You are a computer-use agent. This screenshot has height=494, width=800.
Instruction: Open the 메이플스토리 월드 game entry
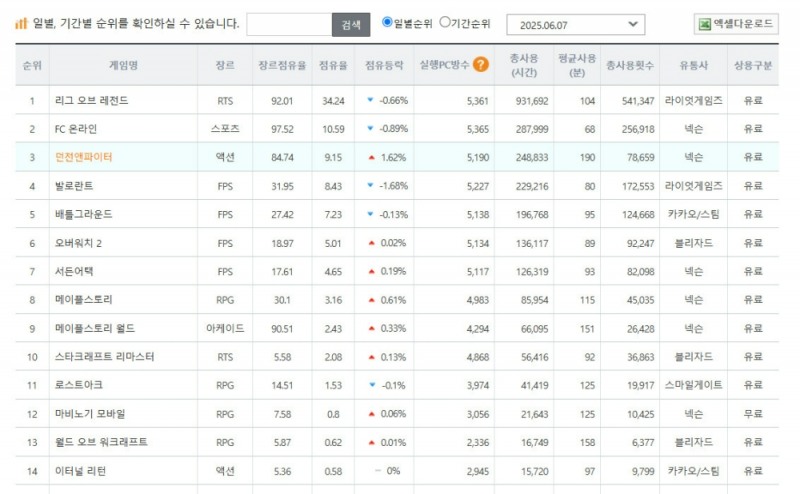95,328
